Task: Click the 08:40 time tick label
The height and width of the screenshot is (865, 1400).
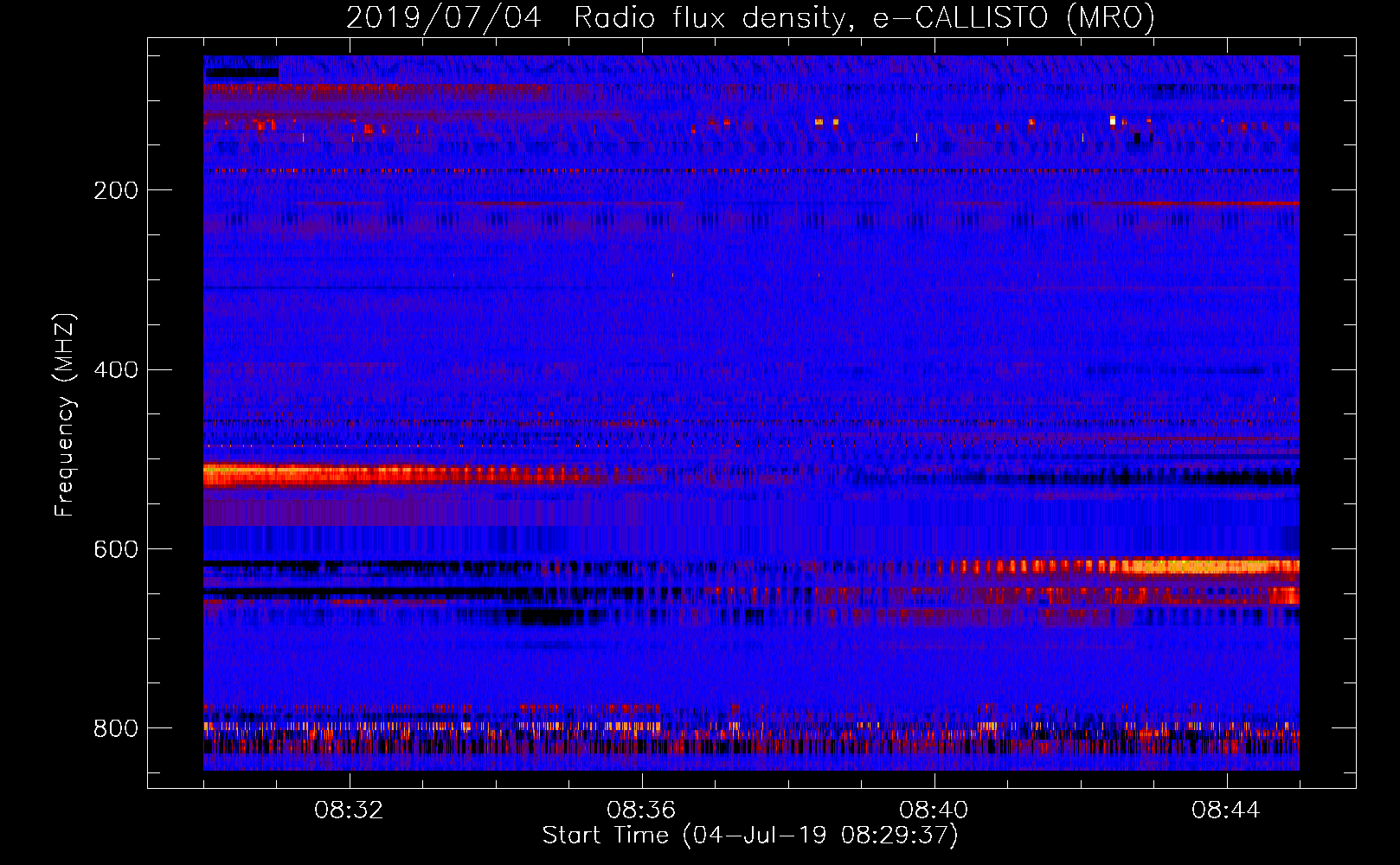Action: (934, 811)
